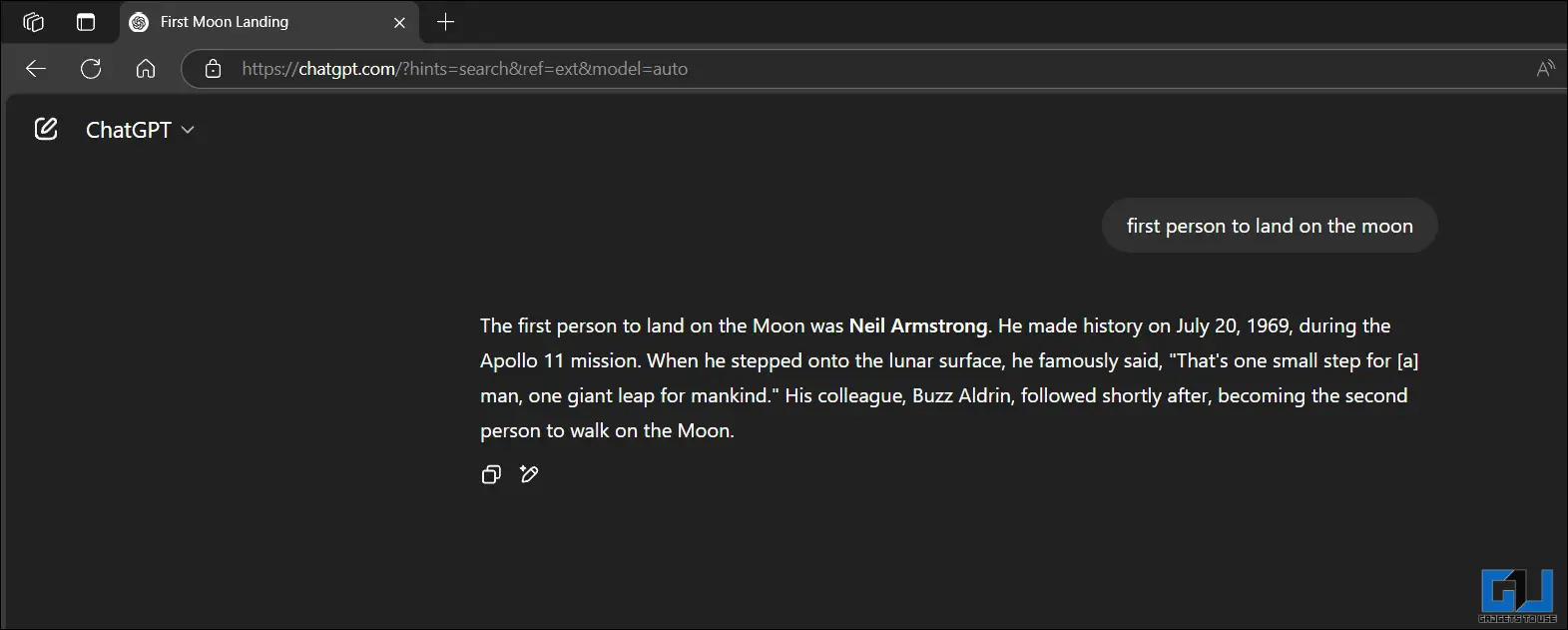Image resolution: width=1568 pixels, height=630 pixels.
Task: Click the 'first person to land on the moon' message bubble
Action: coord(1270,226)
